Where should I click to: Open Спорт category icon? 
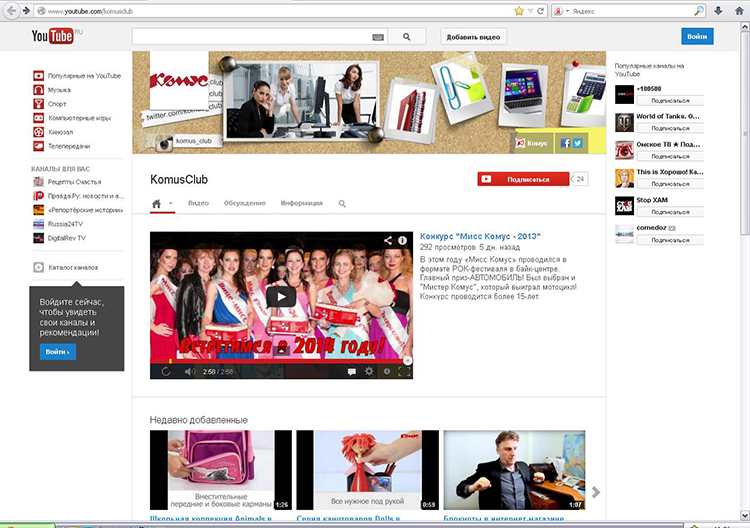click(x=38, y=104)
